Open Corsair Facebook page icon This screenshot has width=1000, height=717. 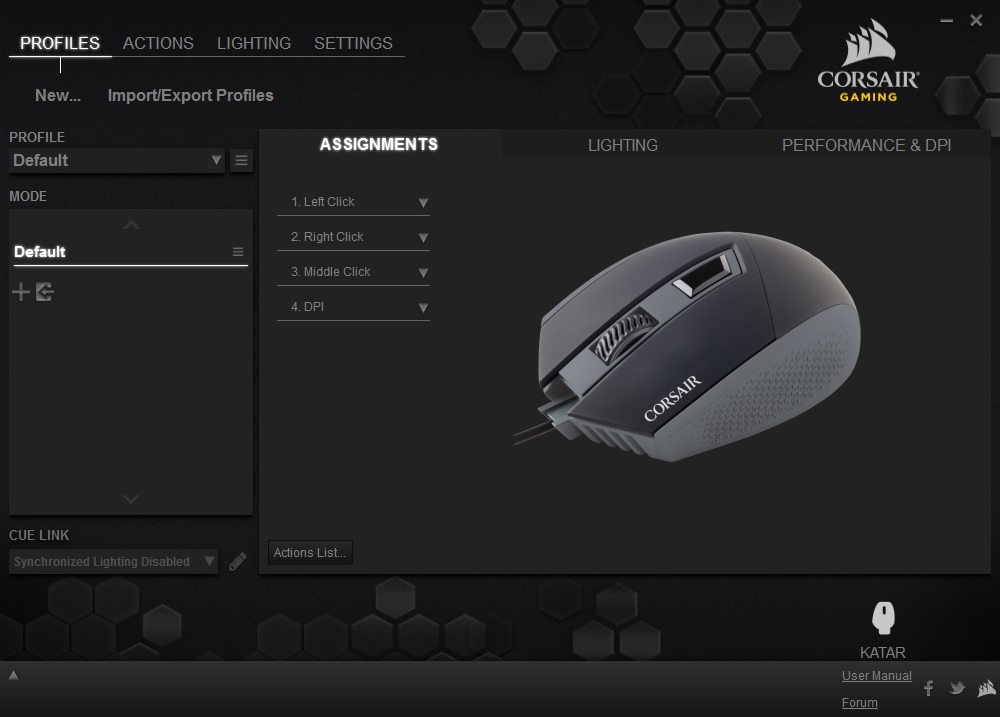coord(929,688)
